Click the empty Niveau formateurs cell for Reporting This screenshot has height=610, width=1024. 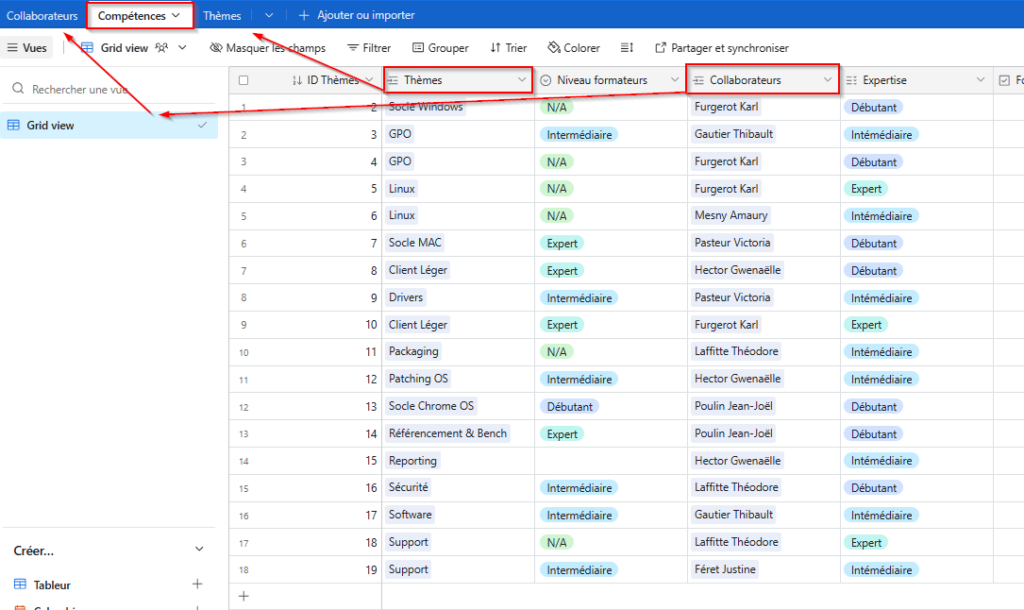click(611, 461)
